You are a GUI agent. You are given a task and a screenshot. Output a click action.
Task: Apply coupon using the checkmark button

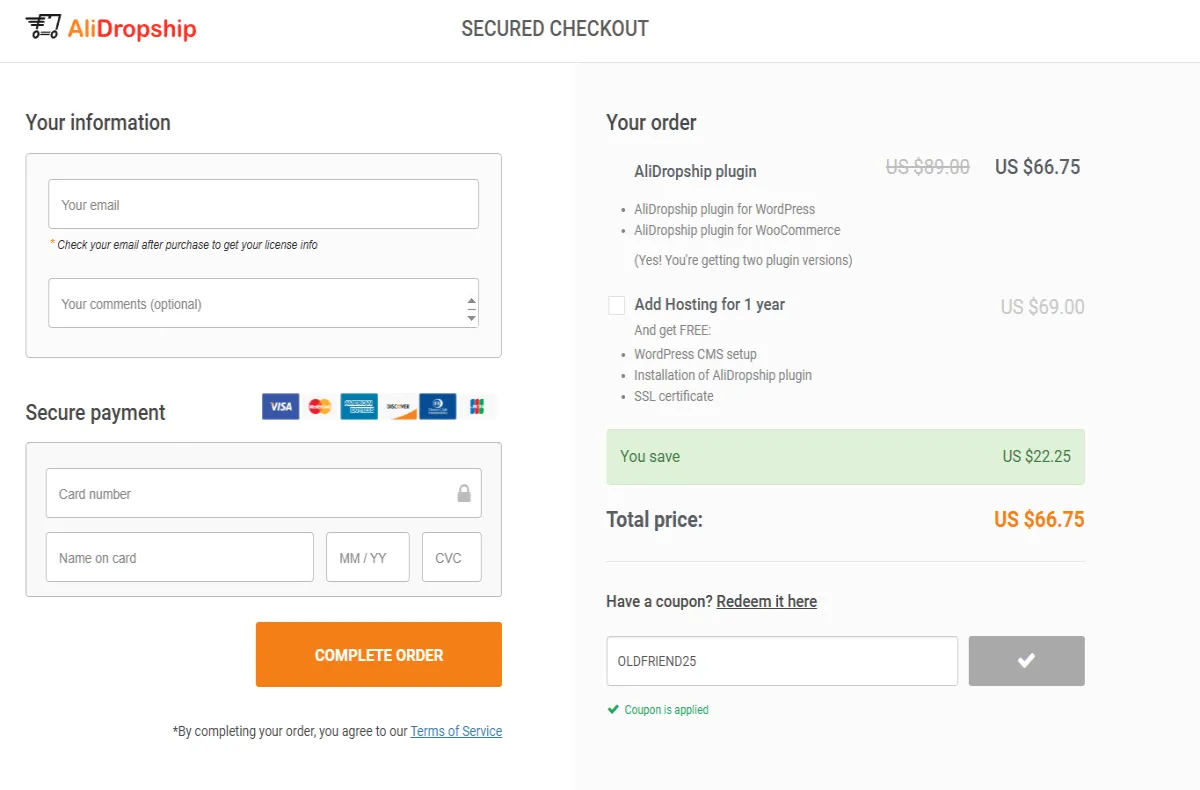pyautogui.click(x=1026, y=661)
